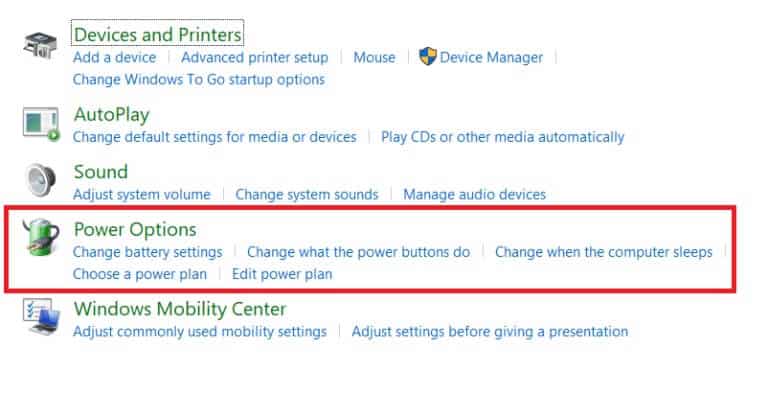
Task: Choose Adjust system volume
Action: click(142, 195)
